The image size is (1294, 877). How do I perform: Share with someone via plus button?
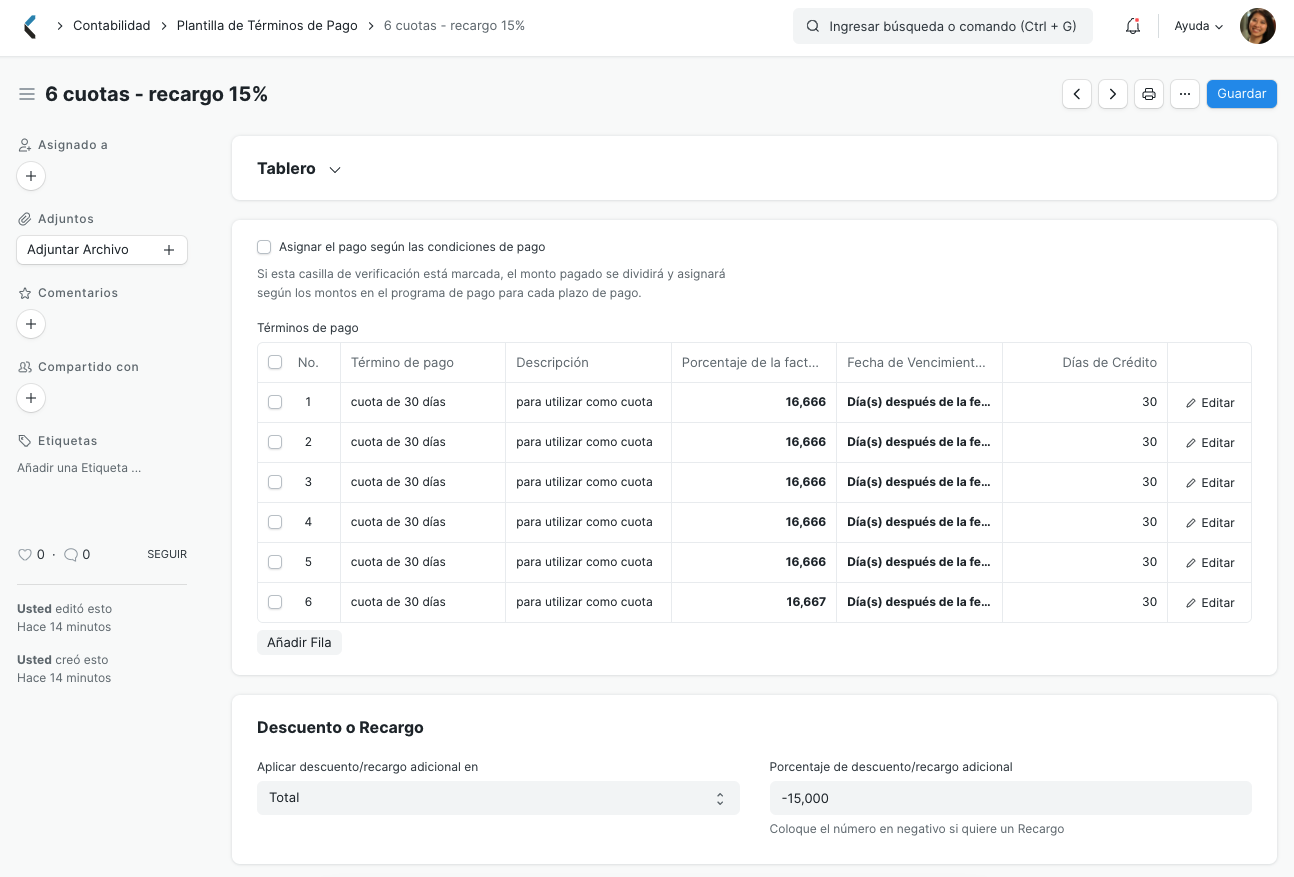point(31,398)
